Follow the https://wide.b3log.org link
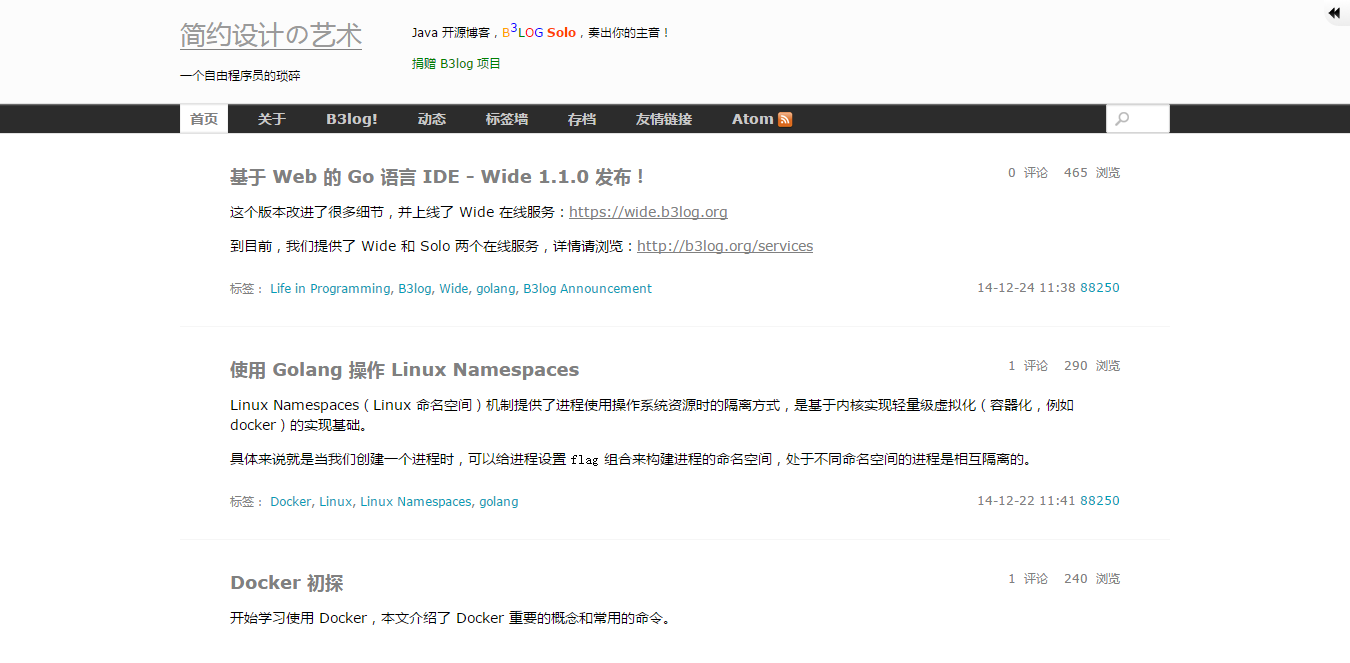Image resolution: width=1350 pixels, height=663 pixels. click(x=648, y=212)
